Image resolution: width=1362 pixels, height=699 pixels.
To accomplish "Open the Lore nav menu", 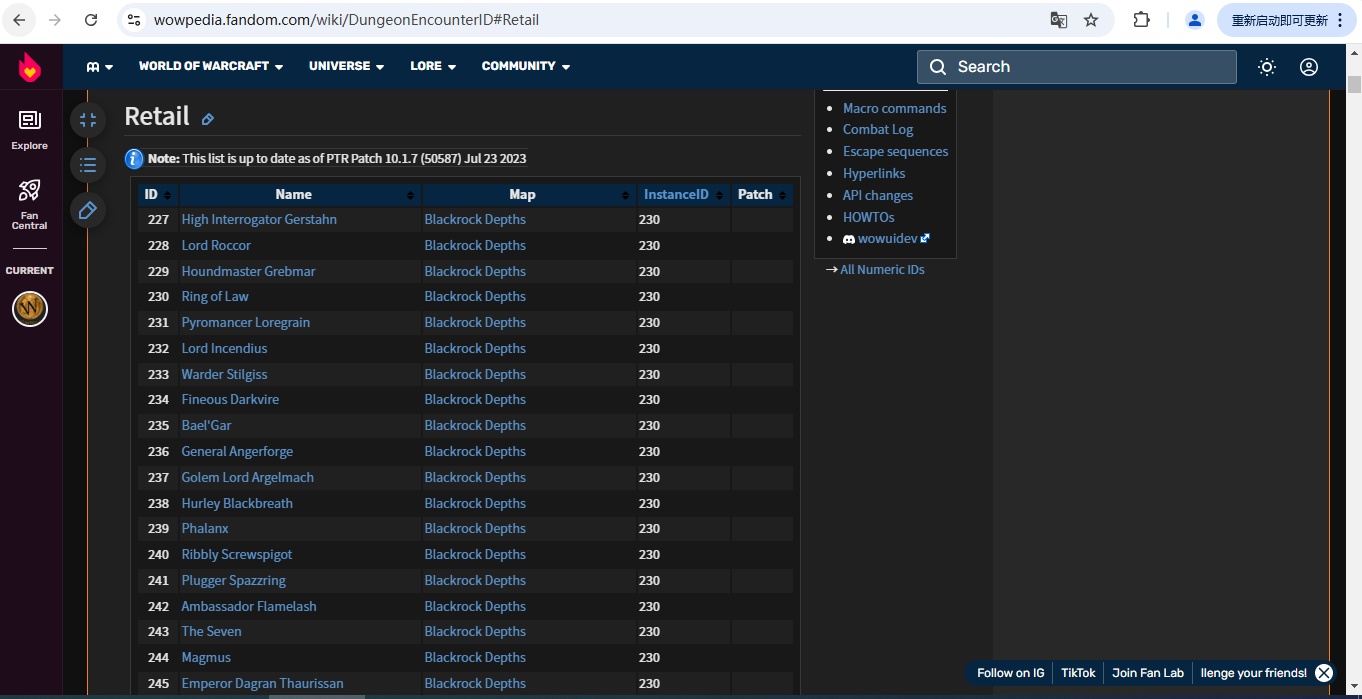I will tap(433, 66).
